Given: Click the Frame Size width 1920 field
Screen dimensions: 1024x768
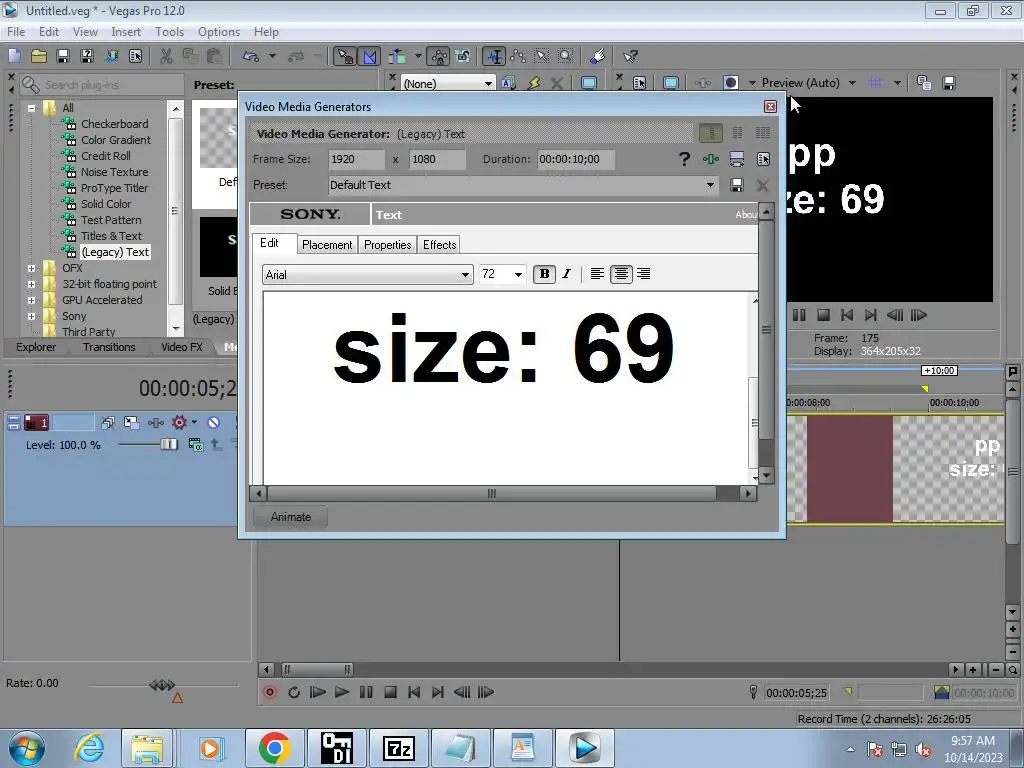Looking at the screenshot, I should click(356, 159).
